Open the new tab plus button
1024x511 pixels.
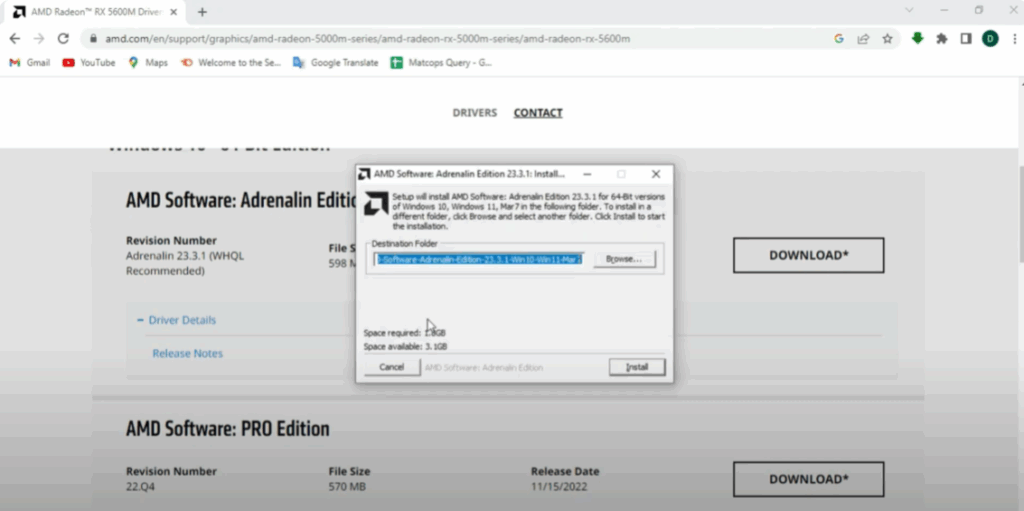[202, 12]
